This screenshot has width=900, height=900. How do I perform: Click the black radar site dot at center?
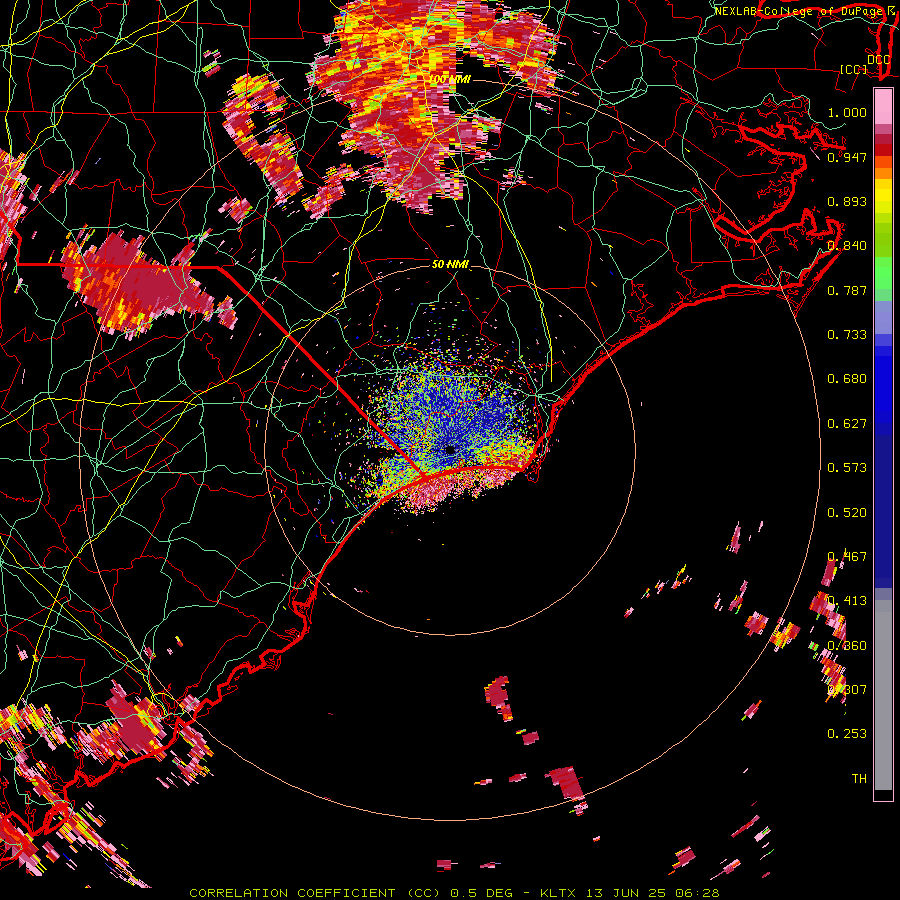(451, 450)
